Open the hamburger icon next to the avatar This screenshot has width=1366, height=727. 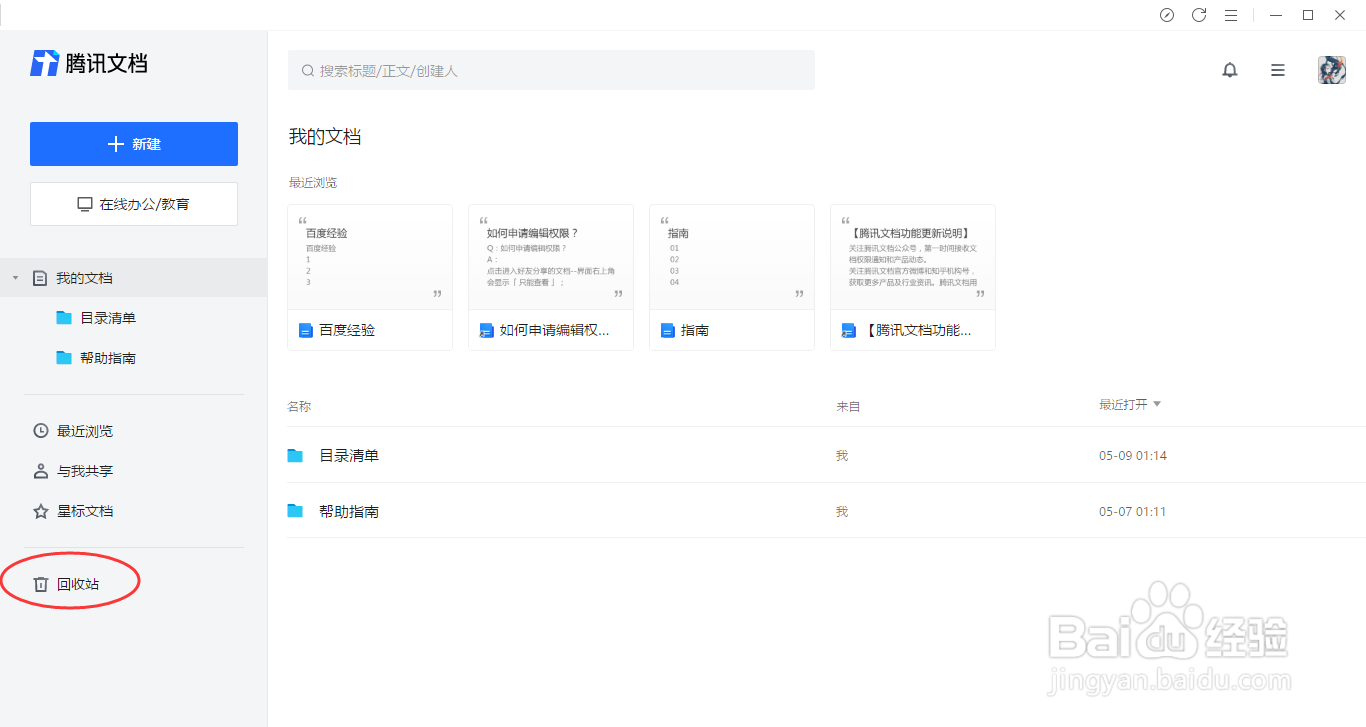(1277, 70)
